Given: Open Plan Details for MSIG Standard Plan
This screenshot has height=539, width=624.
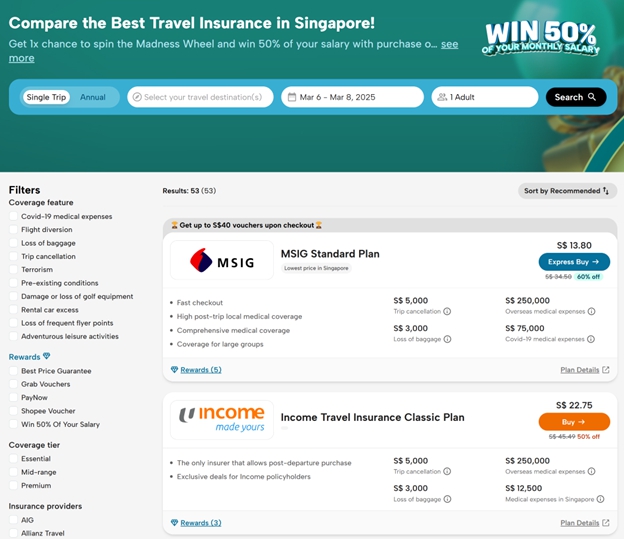Looking at the screenshot, I should coord(579,370).
